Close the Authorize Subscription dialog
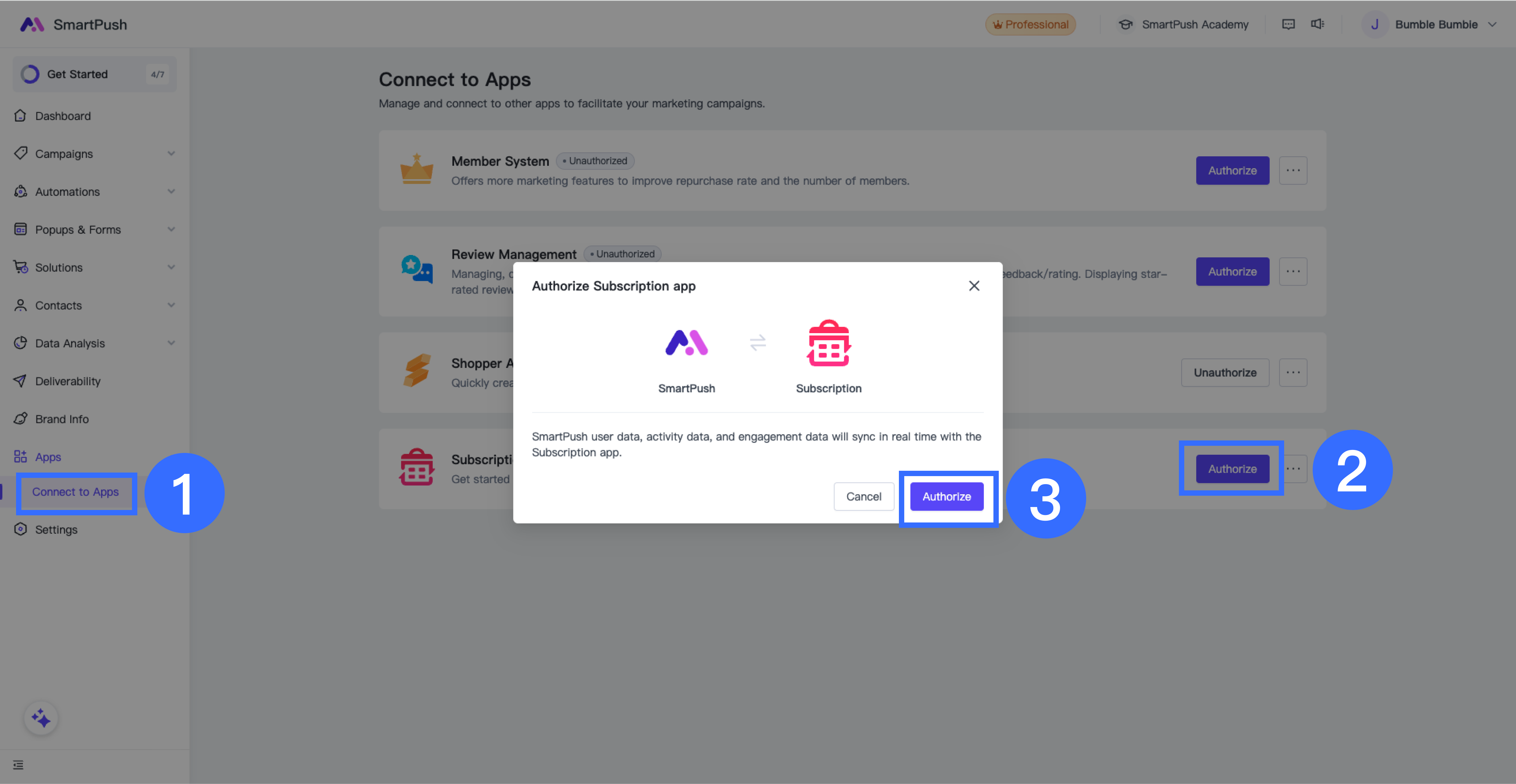This screenshot has height=784, width=1516. pyautogui.click(x=974, y=286)
